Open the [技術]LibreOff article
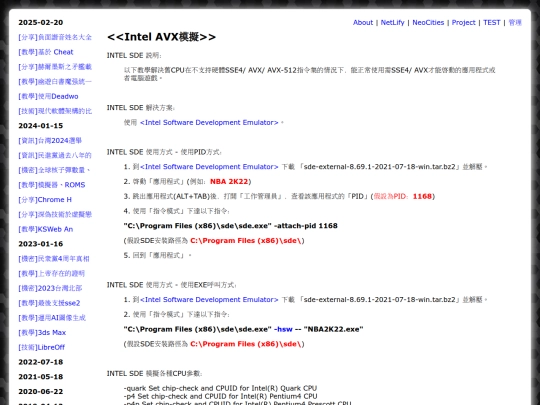 coord(41,347)
